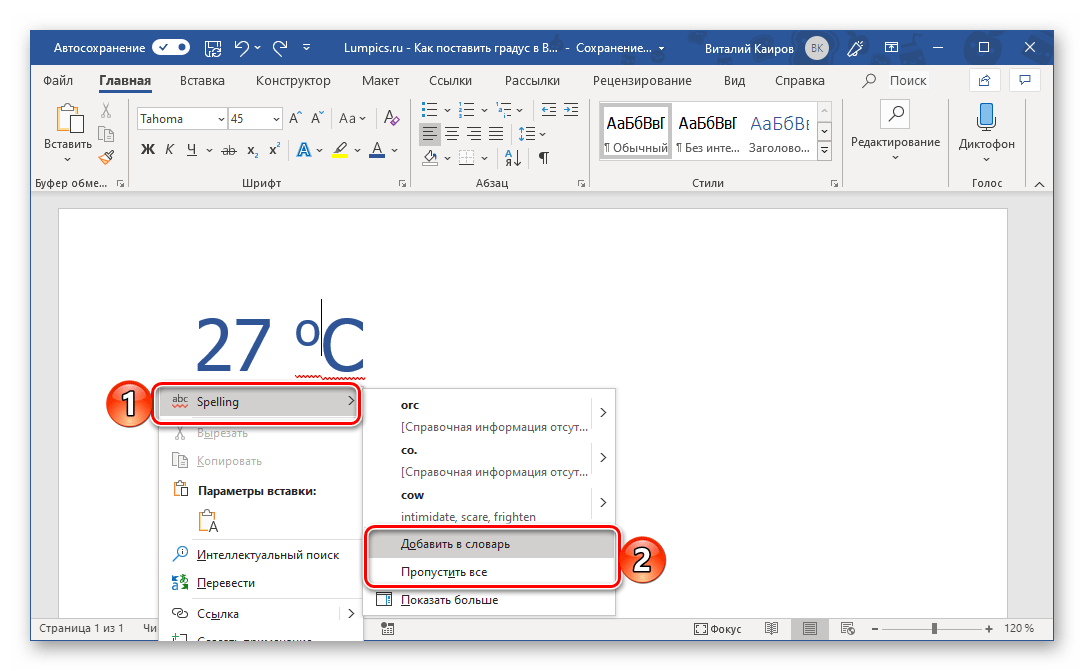The image size is (1084, 671).
Task: Click the Editing magnifier icon
Action: click(x=895, y=114)
